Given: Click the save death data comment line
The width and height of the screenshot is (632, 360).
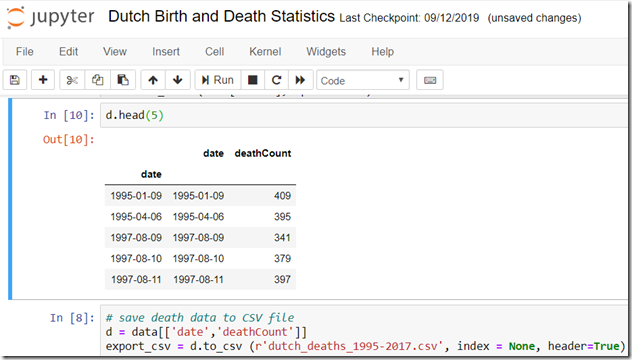Looking at the screenshot, I should coord(200,318).
